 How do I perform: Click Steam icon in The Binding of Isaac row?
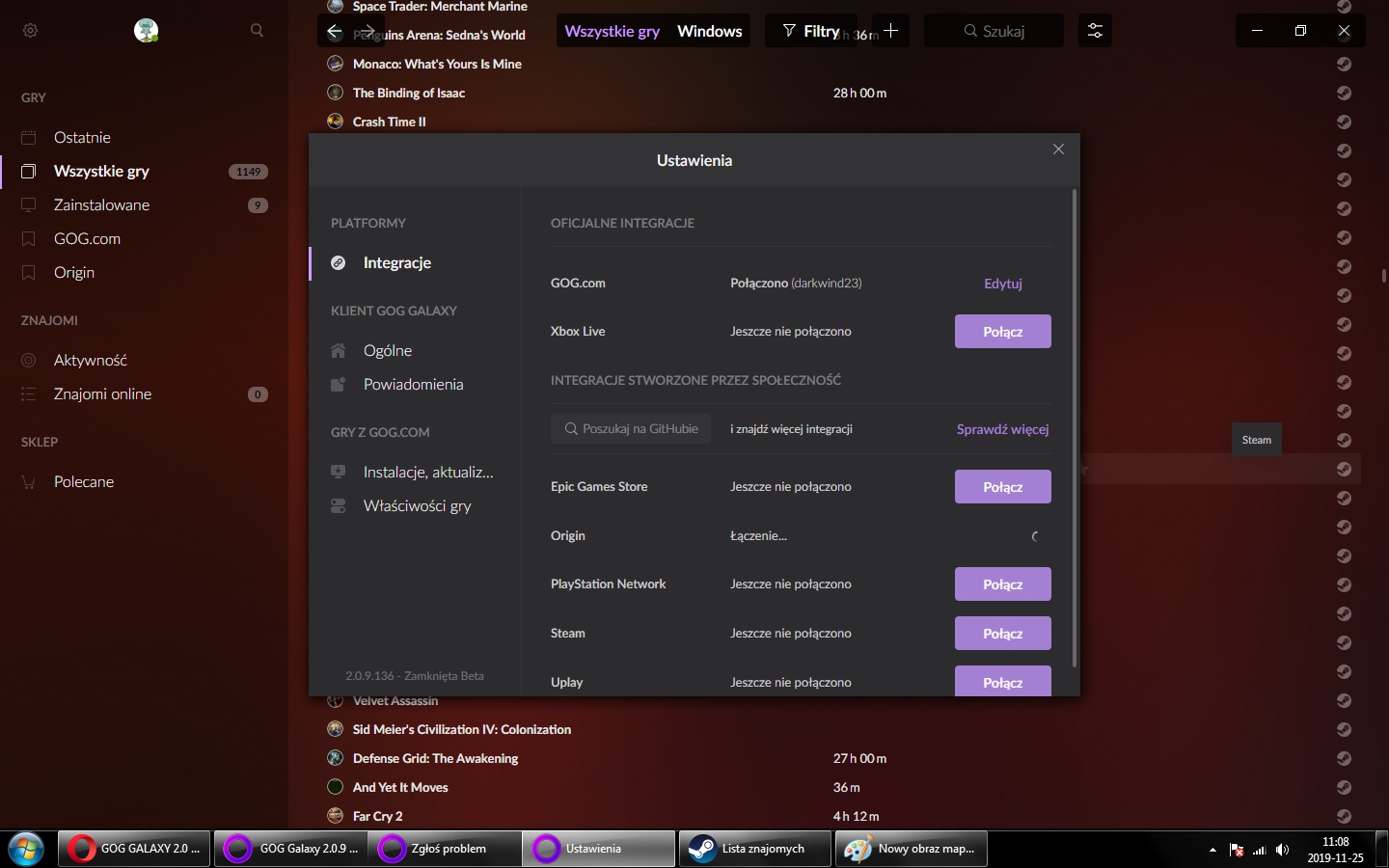1344,93
